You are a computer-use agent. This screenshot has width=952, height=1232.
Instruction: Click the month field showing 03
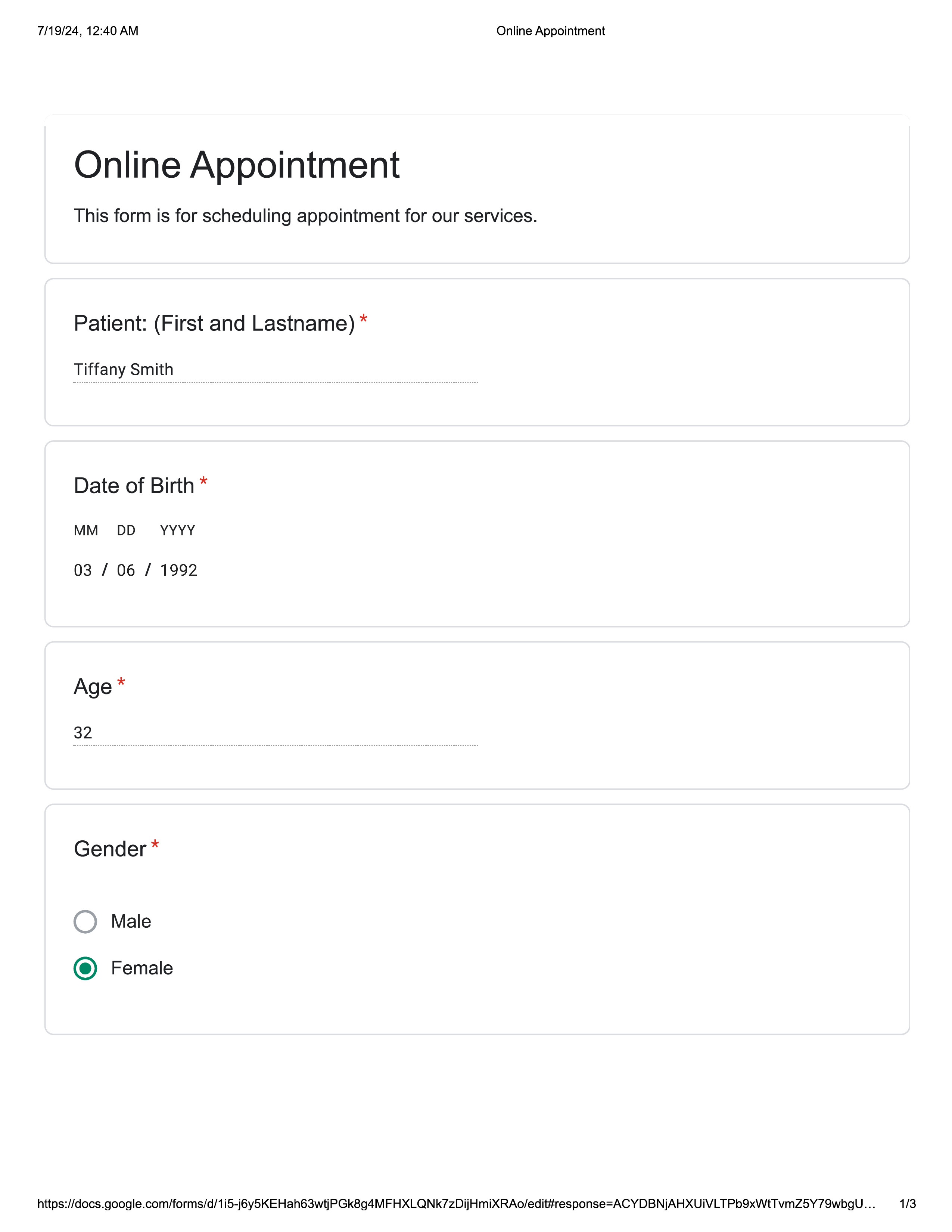click(x=83, y=570)
